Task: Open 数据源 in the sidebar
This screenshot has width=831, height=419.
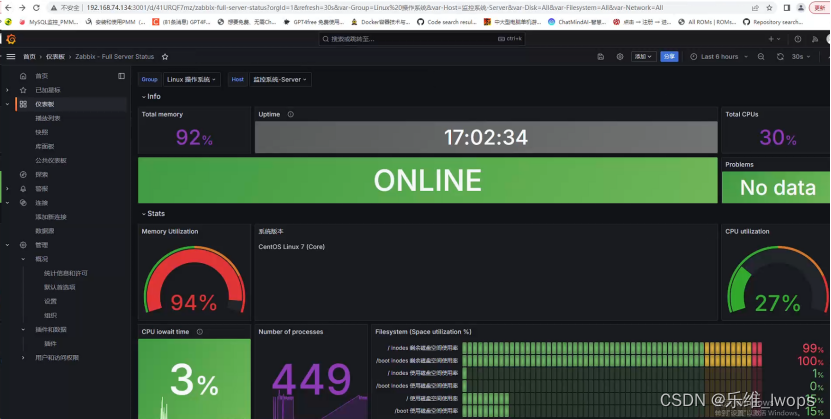Action: click(x=45, y=231)
